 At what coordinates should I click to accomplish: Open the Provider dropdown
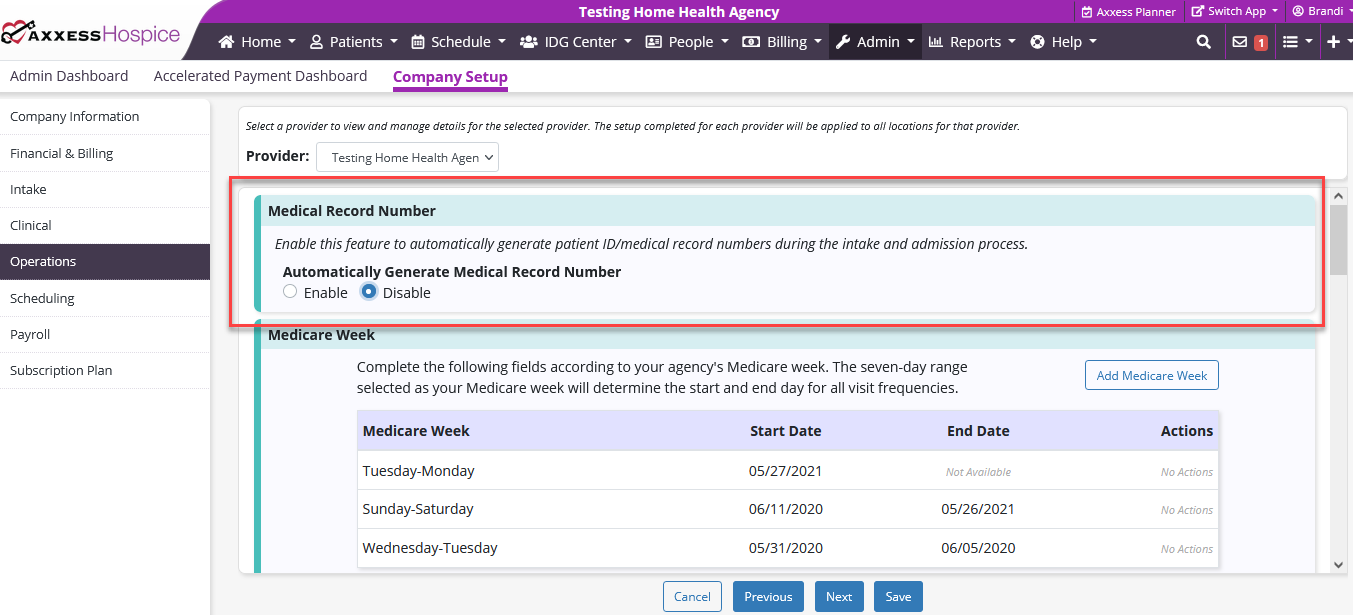coord(407,157)
